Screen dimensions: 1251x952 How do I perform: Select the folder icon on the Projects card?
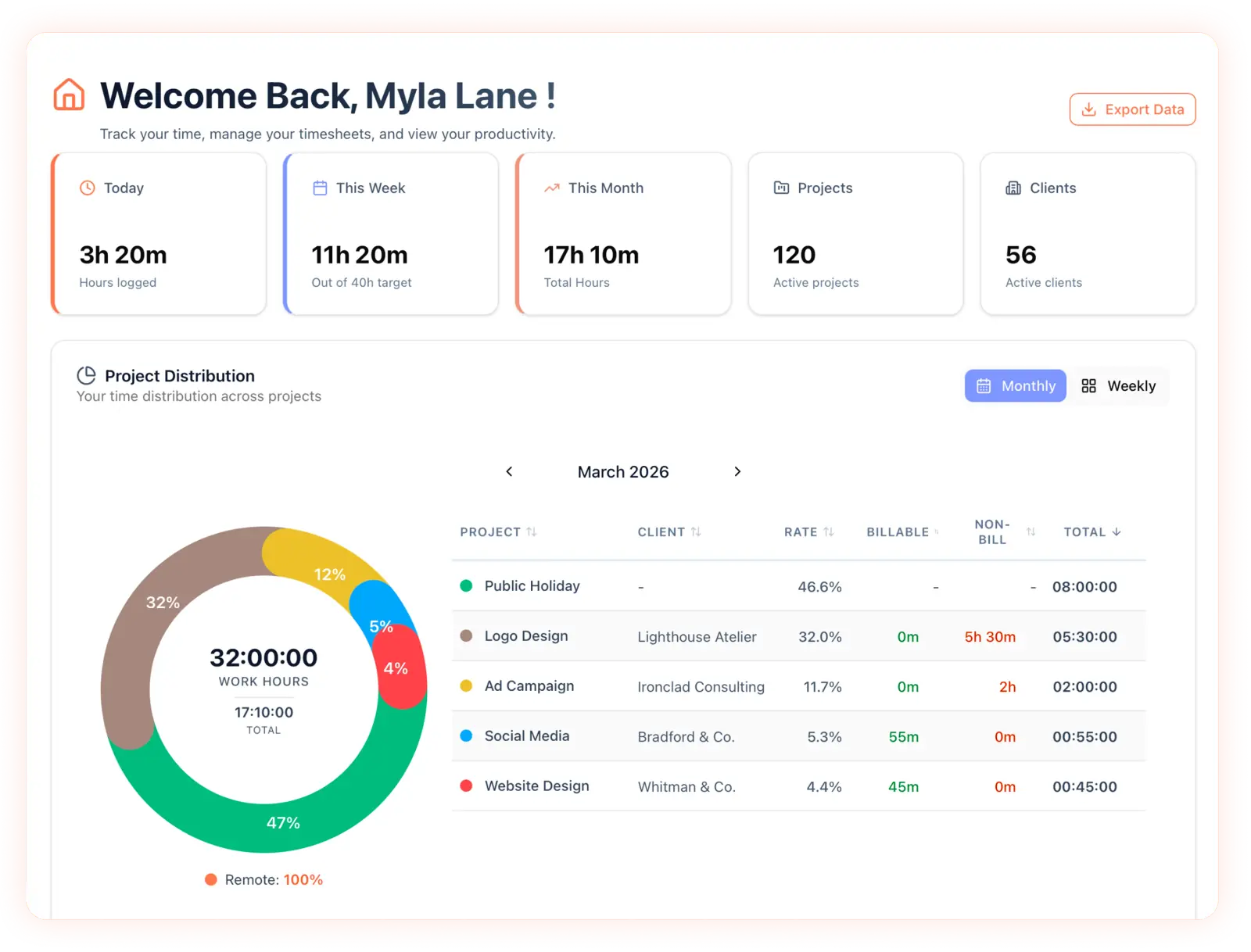(x=781, y=188)
